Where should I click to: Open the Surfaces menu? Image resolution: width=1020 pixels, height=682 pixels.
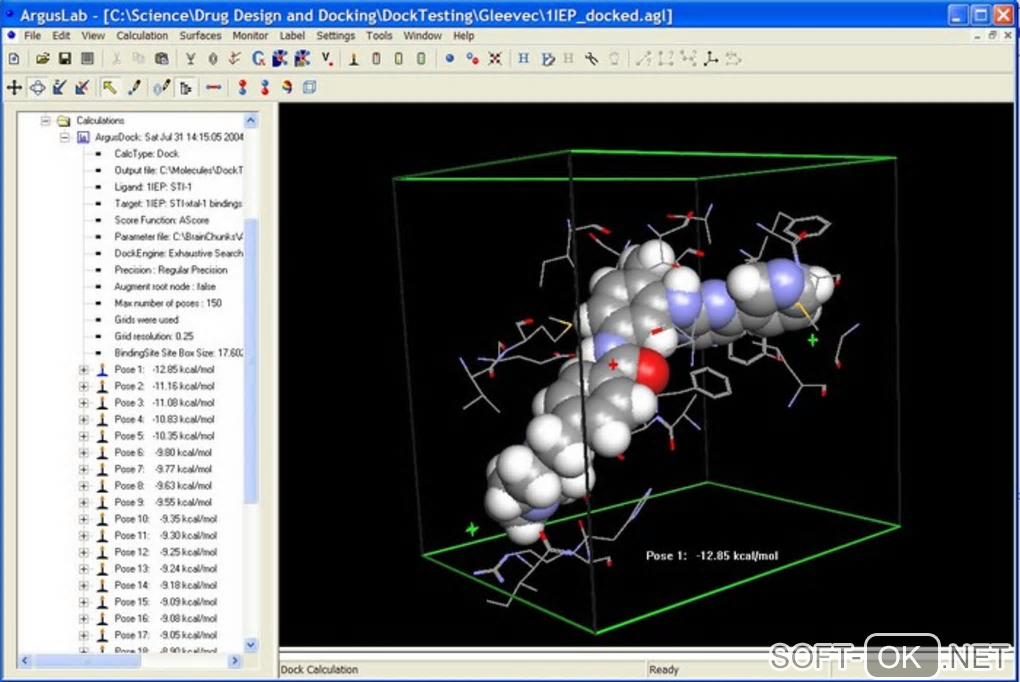[x=200, y=35]
